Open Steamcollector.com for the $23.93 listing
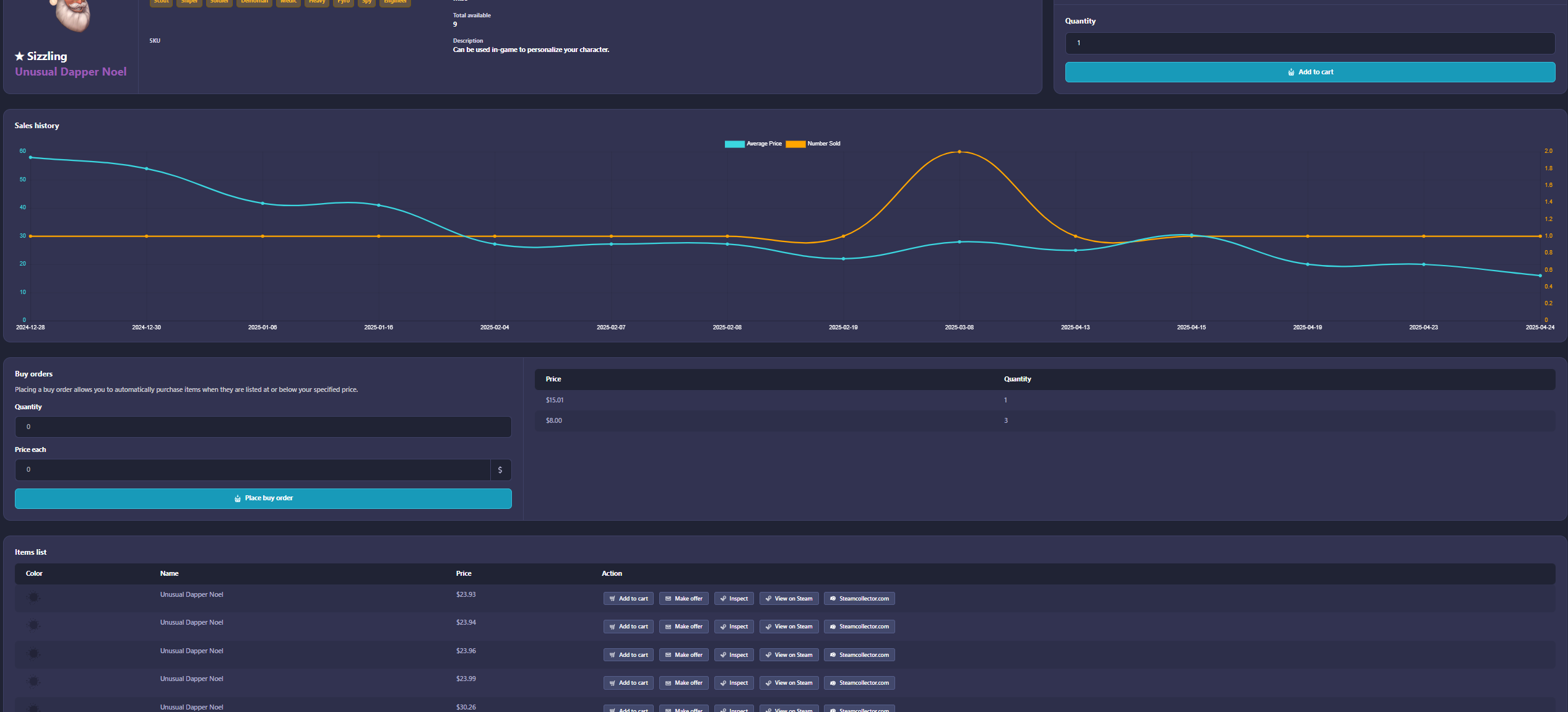The height and width of the screenshot is (712, 1568). point(859,599)
